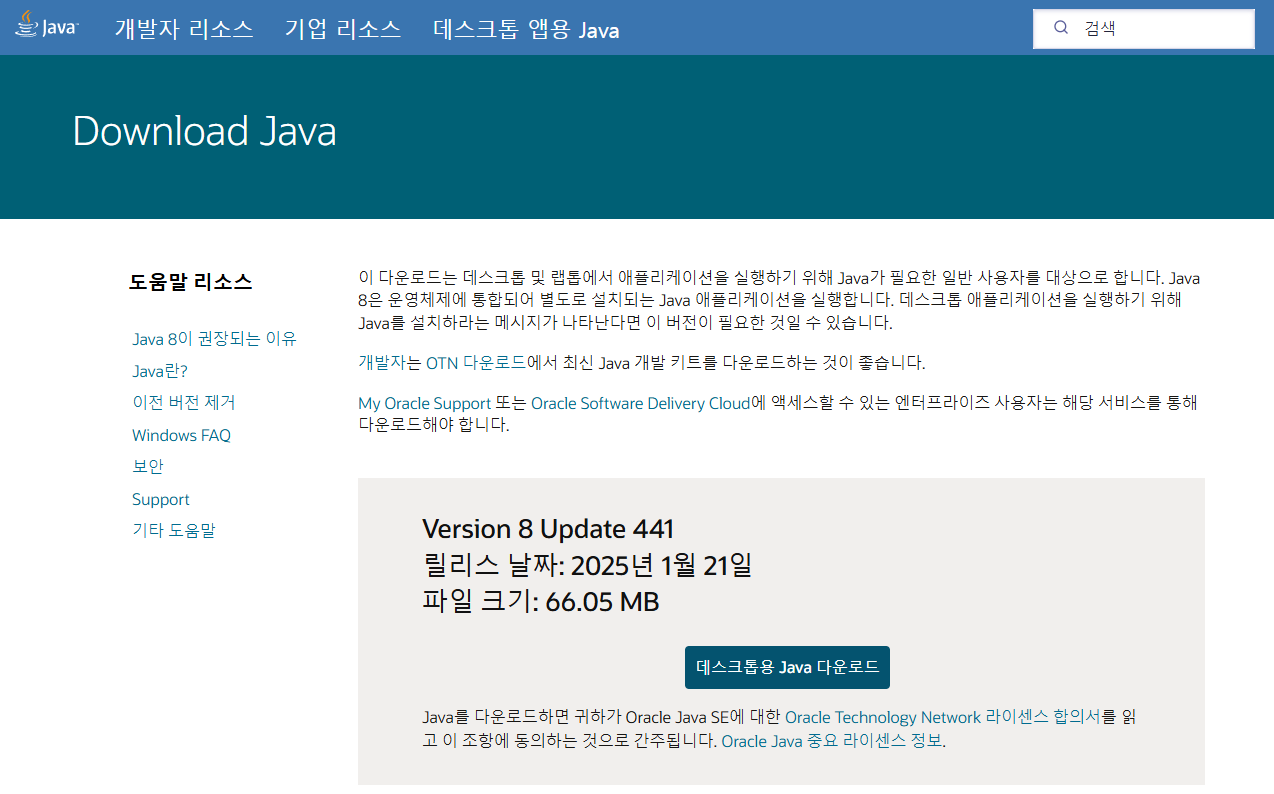Open the Windows FAQ link
Image resolution: width=1274 pixels, height=794 pixels.
(x=181, y=435)
